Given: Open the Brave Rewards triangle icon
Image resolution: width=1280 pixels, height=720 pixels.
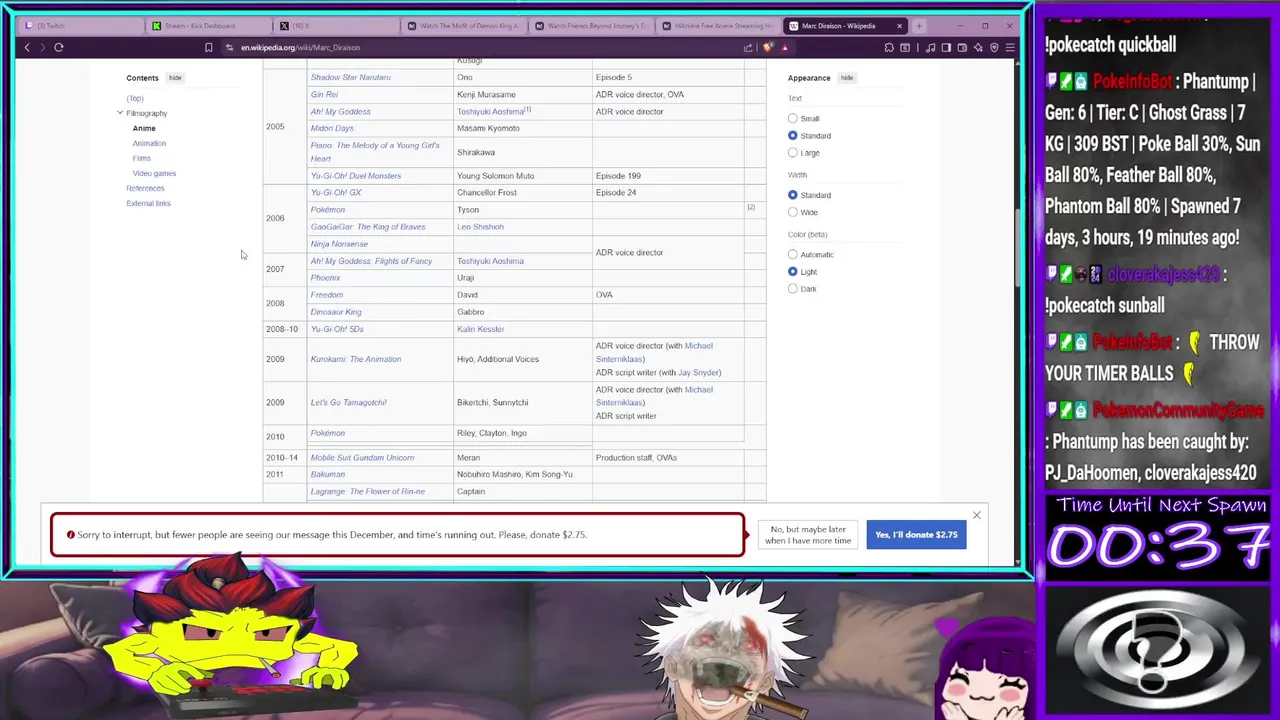Looking at the screenshot, I should [x=785, y=47].
